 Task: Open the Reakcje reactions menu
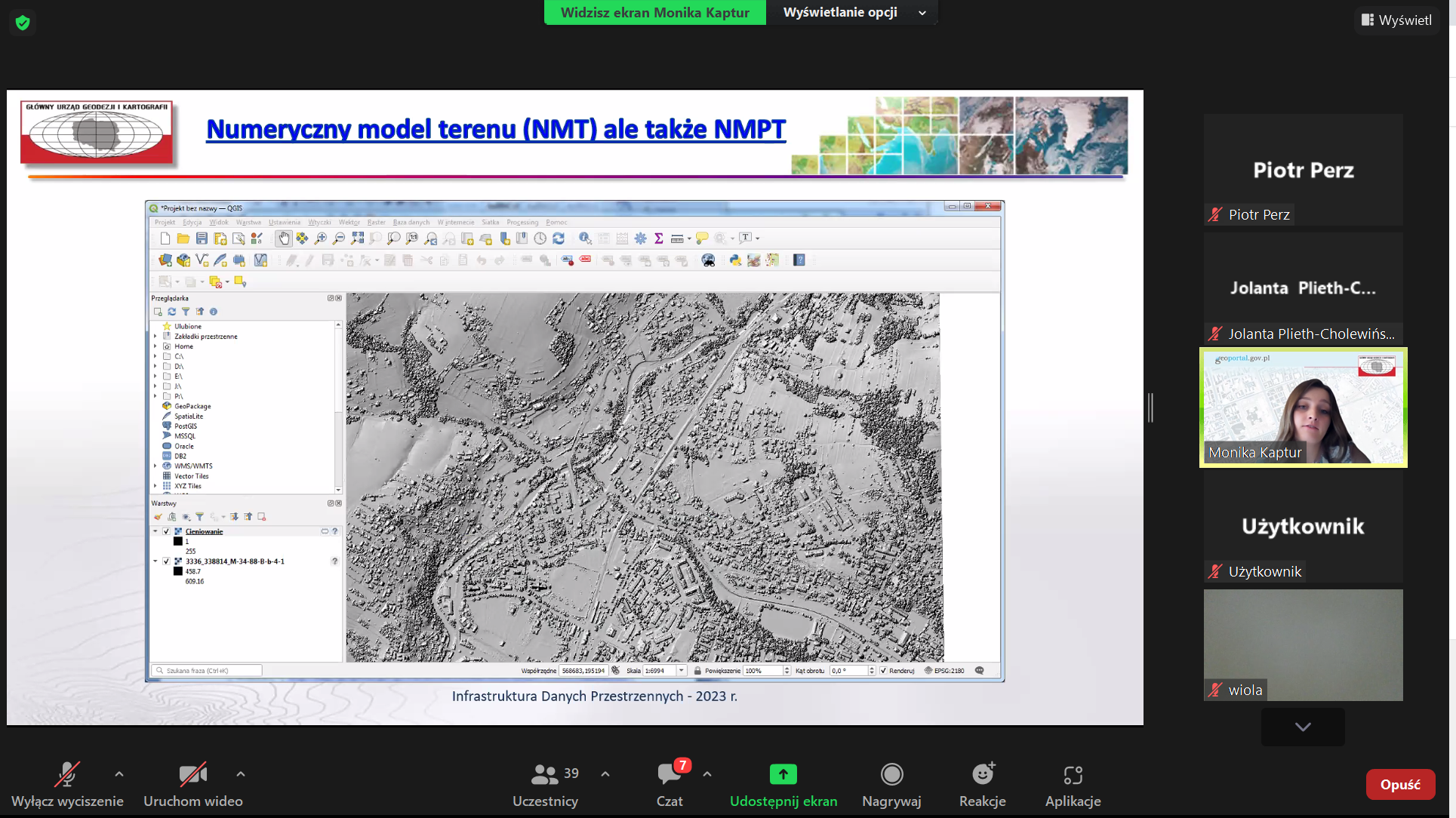[982, 775]
